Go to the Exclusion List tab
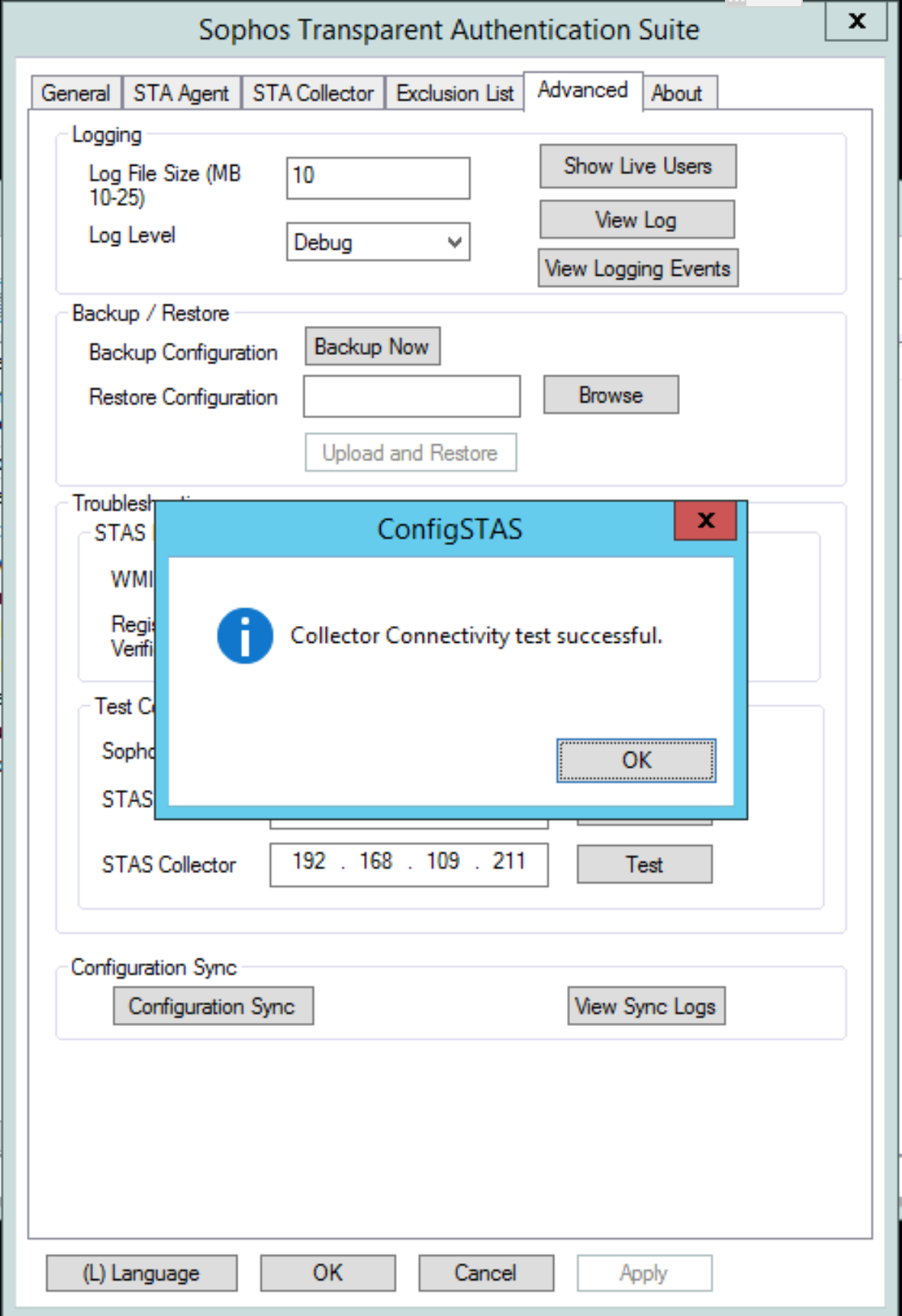 pos(455,93)
